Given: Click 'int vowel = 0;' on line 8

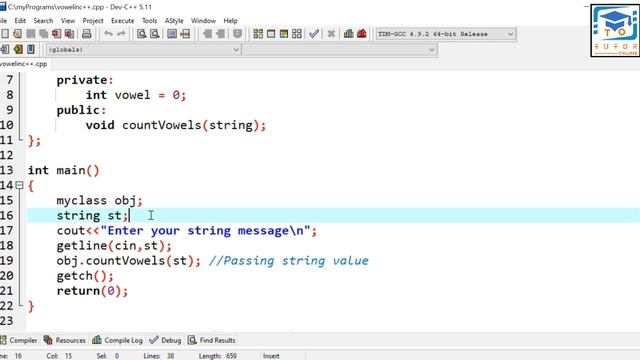Looking at the screenshot, I should (x=136, y=95).
